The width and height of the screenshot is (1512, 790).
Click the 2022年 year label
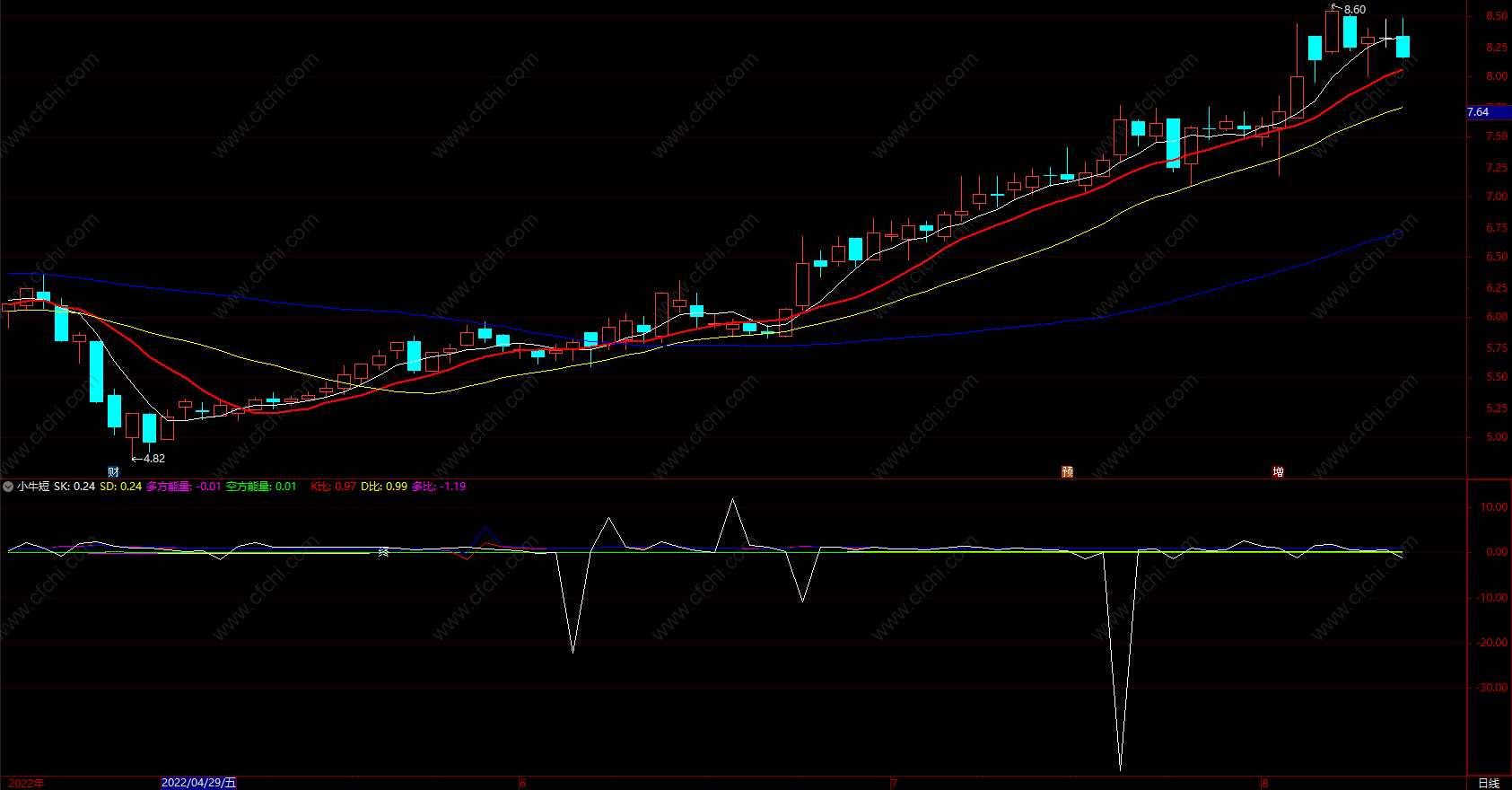[x=27, y=783]
